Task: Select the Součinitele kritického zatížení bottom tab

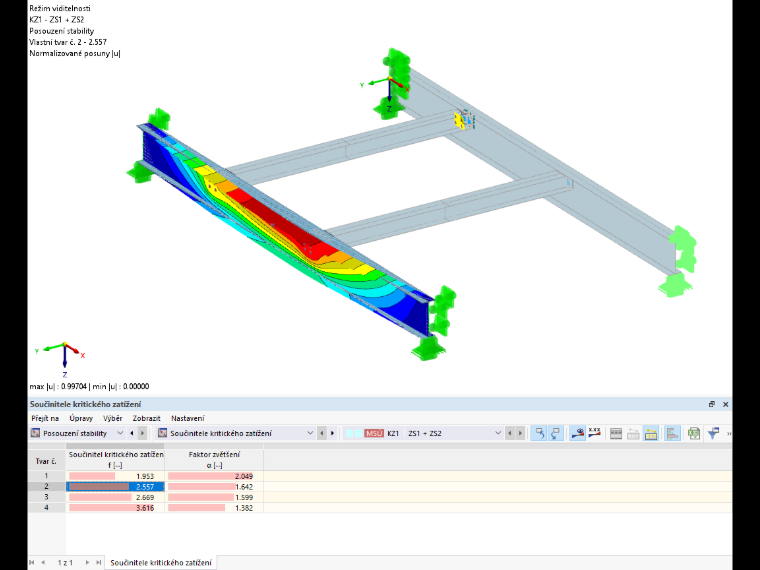Action: [161, 563]
